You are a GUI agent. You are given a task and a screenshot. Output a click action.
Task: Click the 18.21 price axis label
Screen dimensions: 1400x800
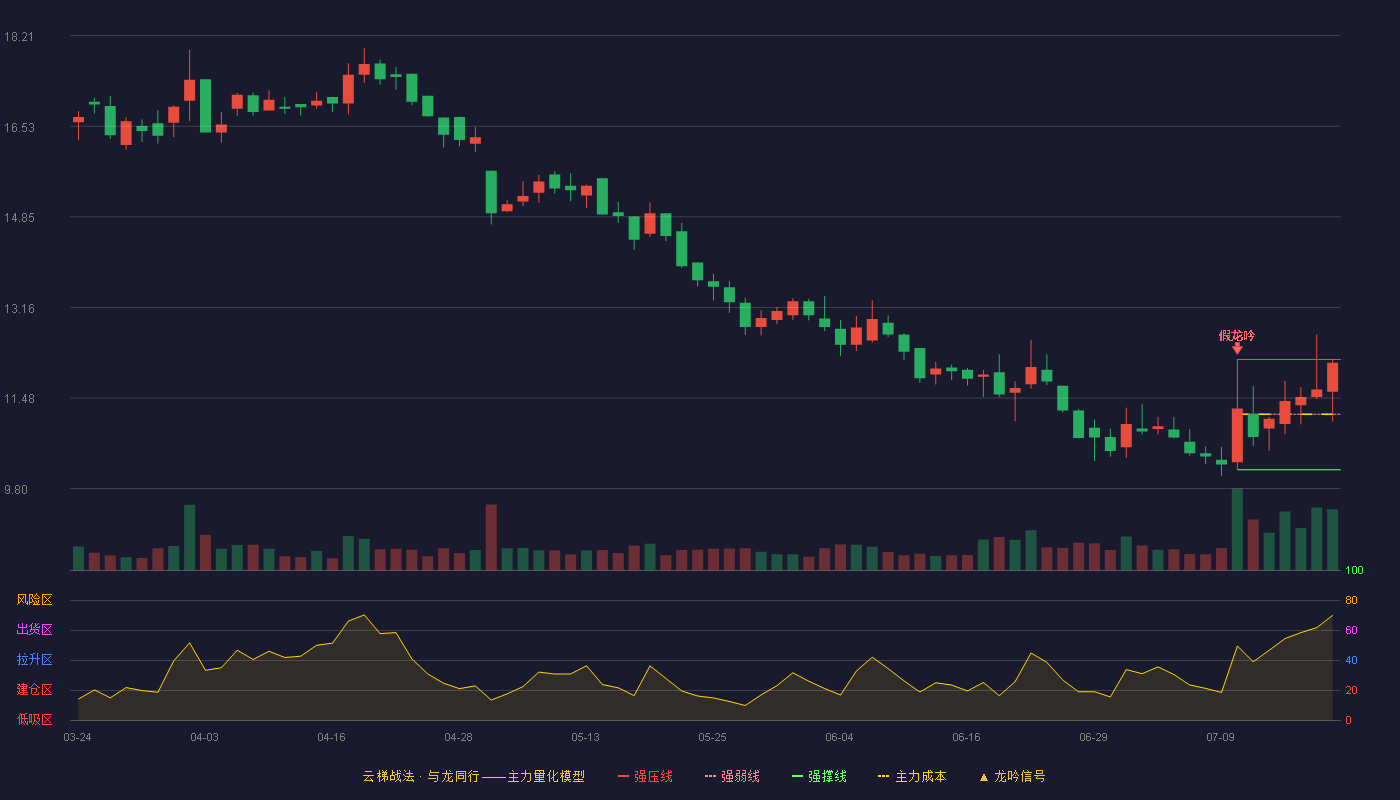click(x=19, y=37)
